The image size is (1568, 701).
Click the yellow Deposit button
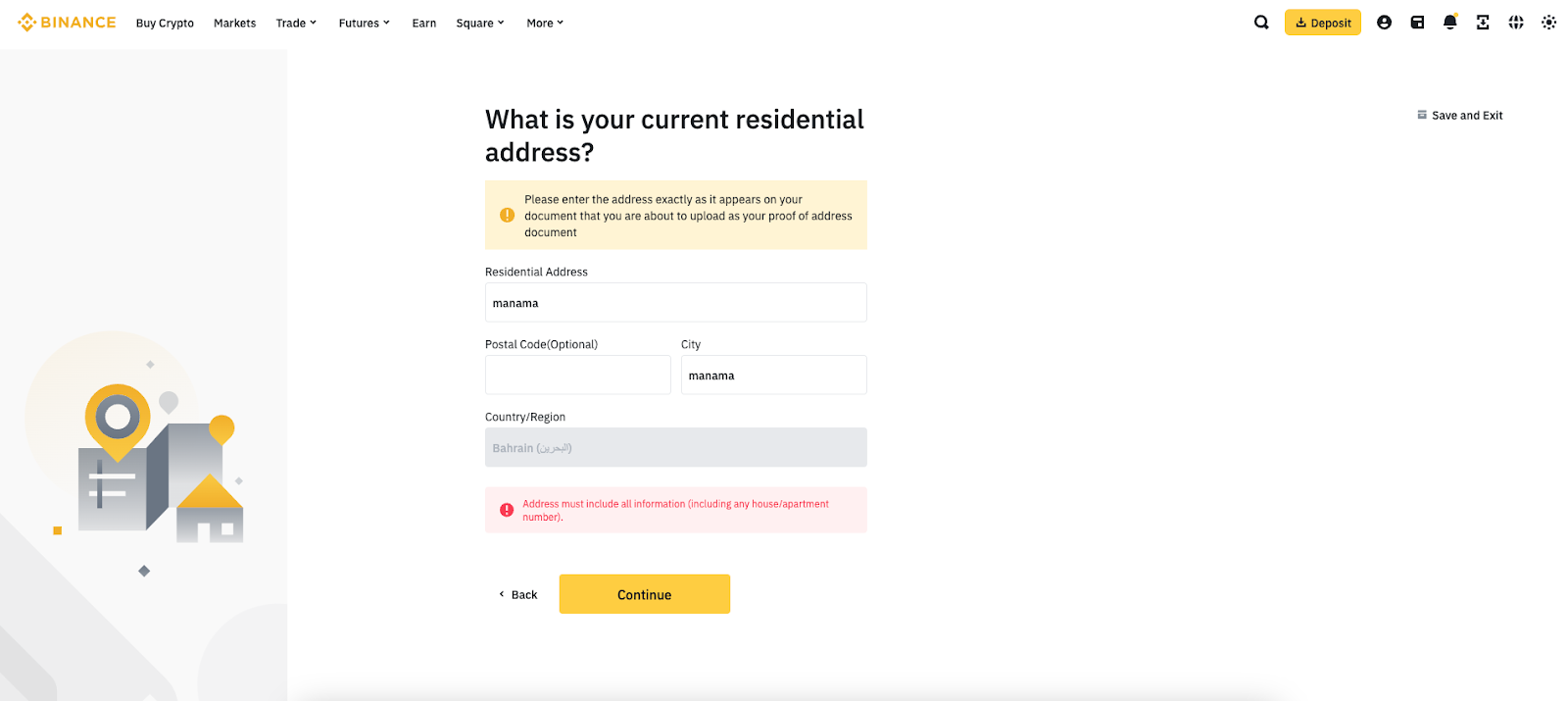1322,22
